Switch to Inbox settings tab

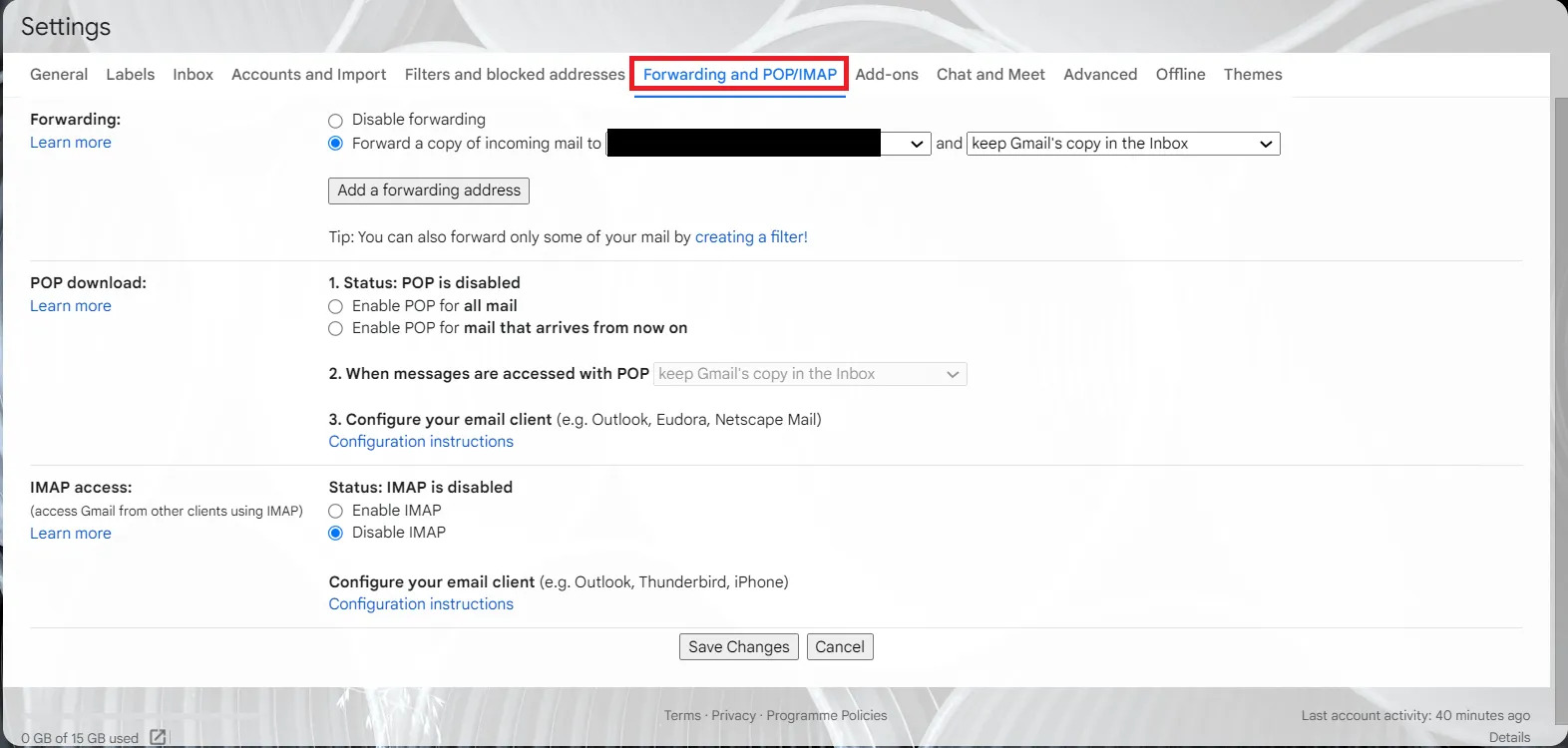click(x=193, y=75)
